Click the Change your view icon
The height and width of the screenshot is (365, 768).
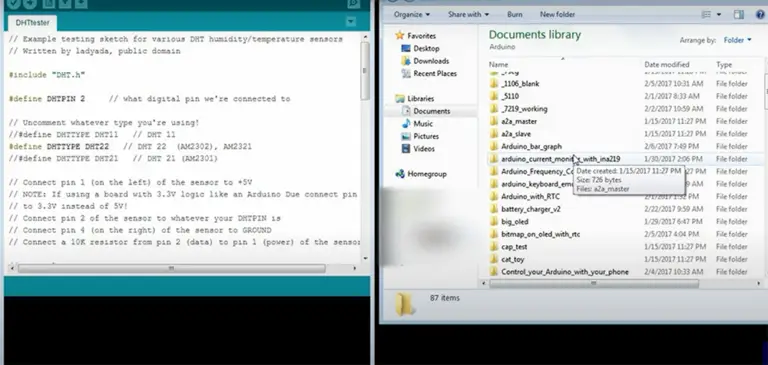706,15
